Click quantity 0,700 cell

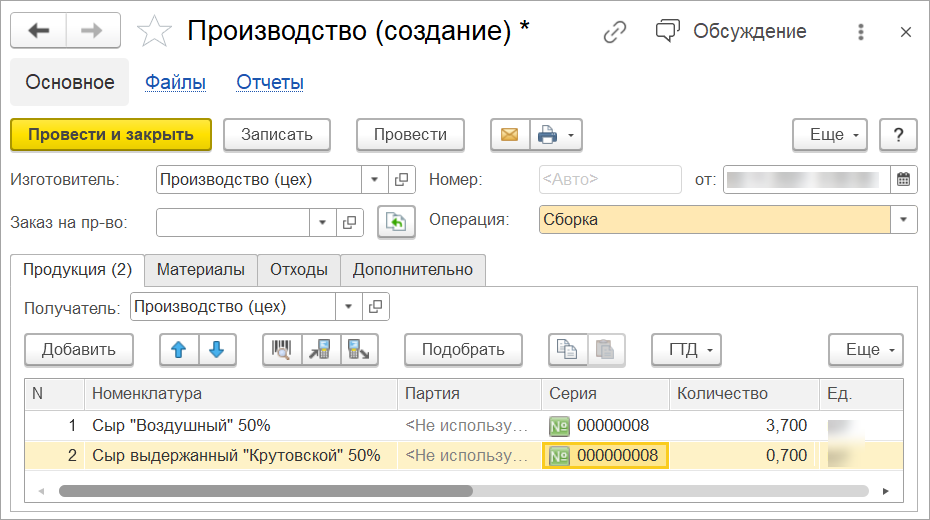744,455
